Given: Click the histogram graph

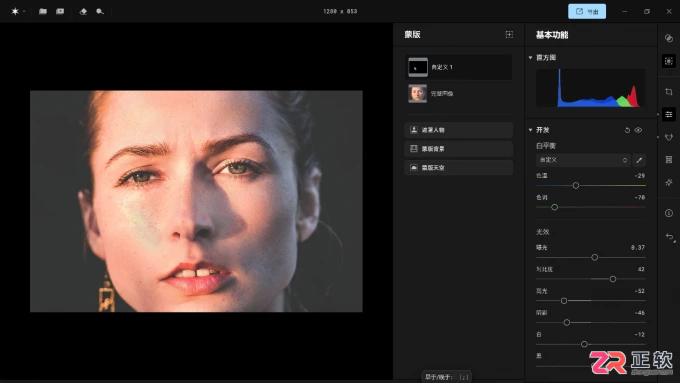Looking at the screenshot, I should pyautogui.click(x=591, y=88).
